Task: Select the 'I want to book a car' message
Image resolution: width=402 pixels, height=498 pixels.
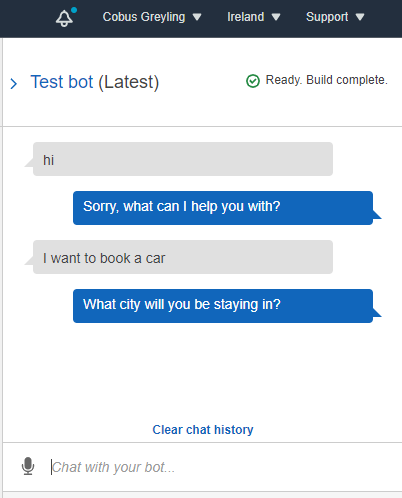Action: tap(183, 257)
